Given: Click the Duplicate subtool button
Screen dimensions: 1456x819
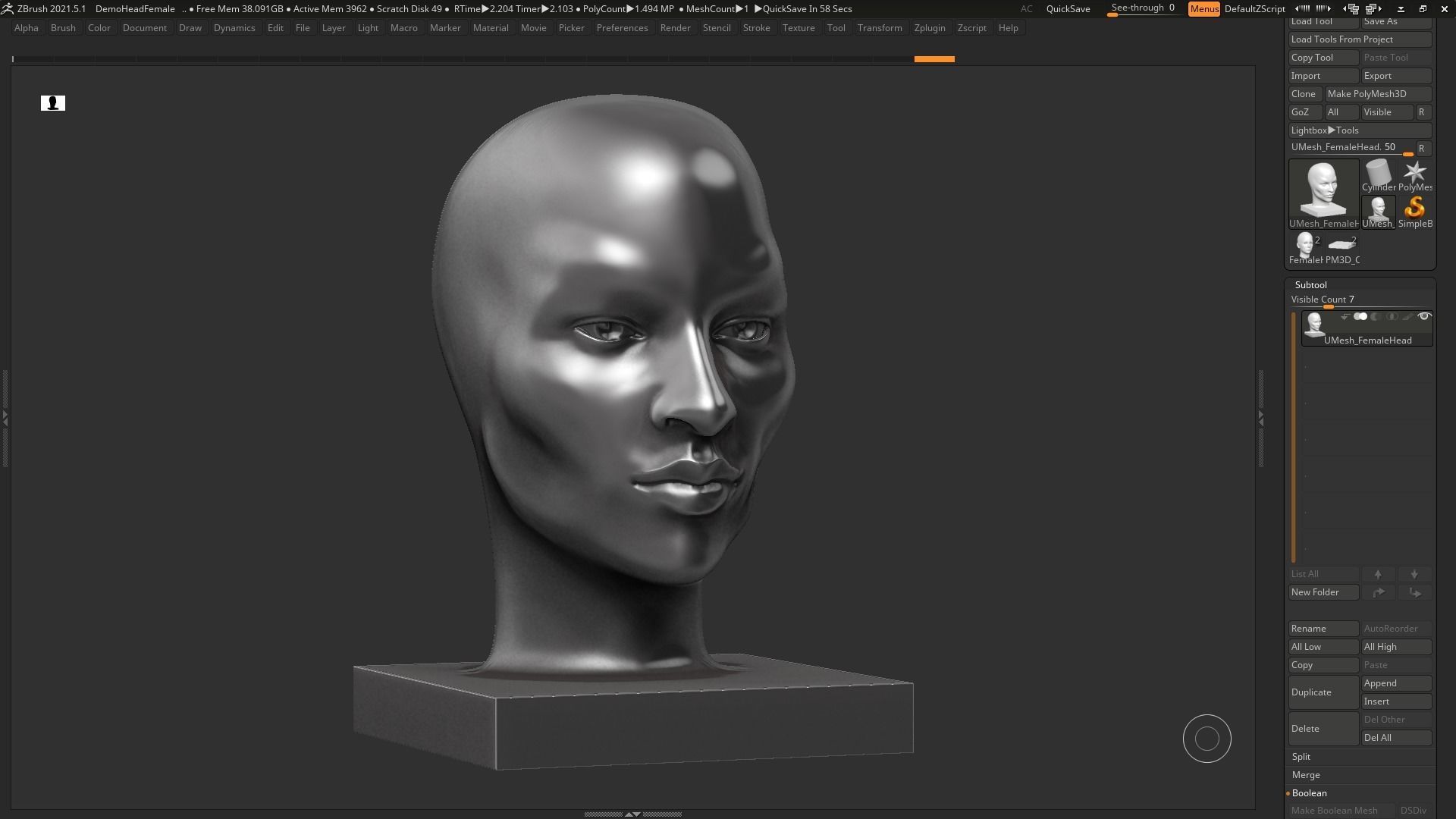Looking at the screenshot, I should click(1323, 692).
